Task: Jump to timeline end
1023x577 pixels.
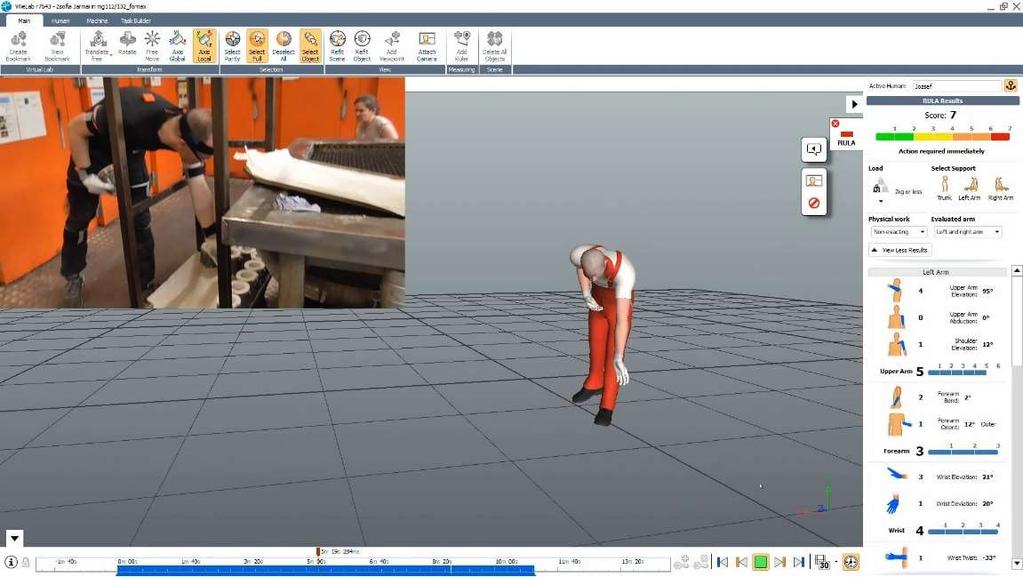Action: (x=799, y=562)
